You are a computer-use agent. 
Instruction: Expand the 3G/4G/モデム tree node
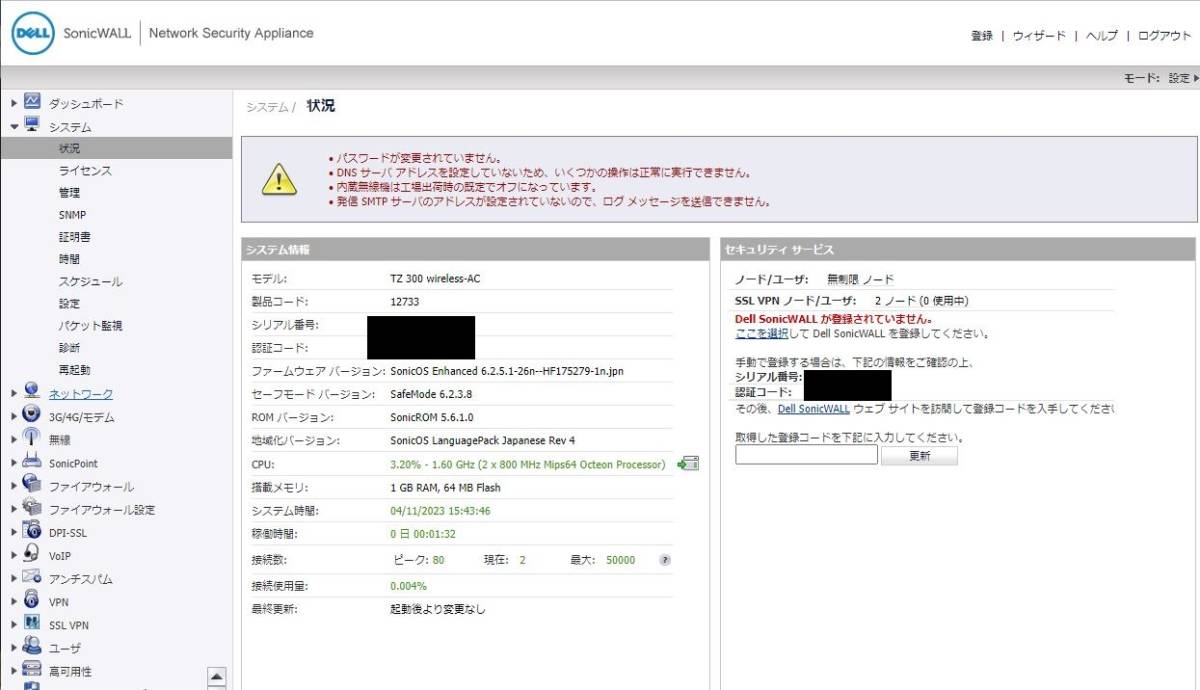tap(14, 416)
